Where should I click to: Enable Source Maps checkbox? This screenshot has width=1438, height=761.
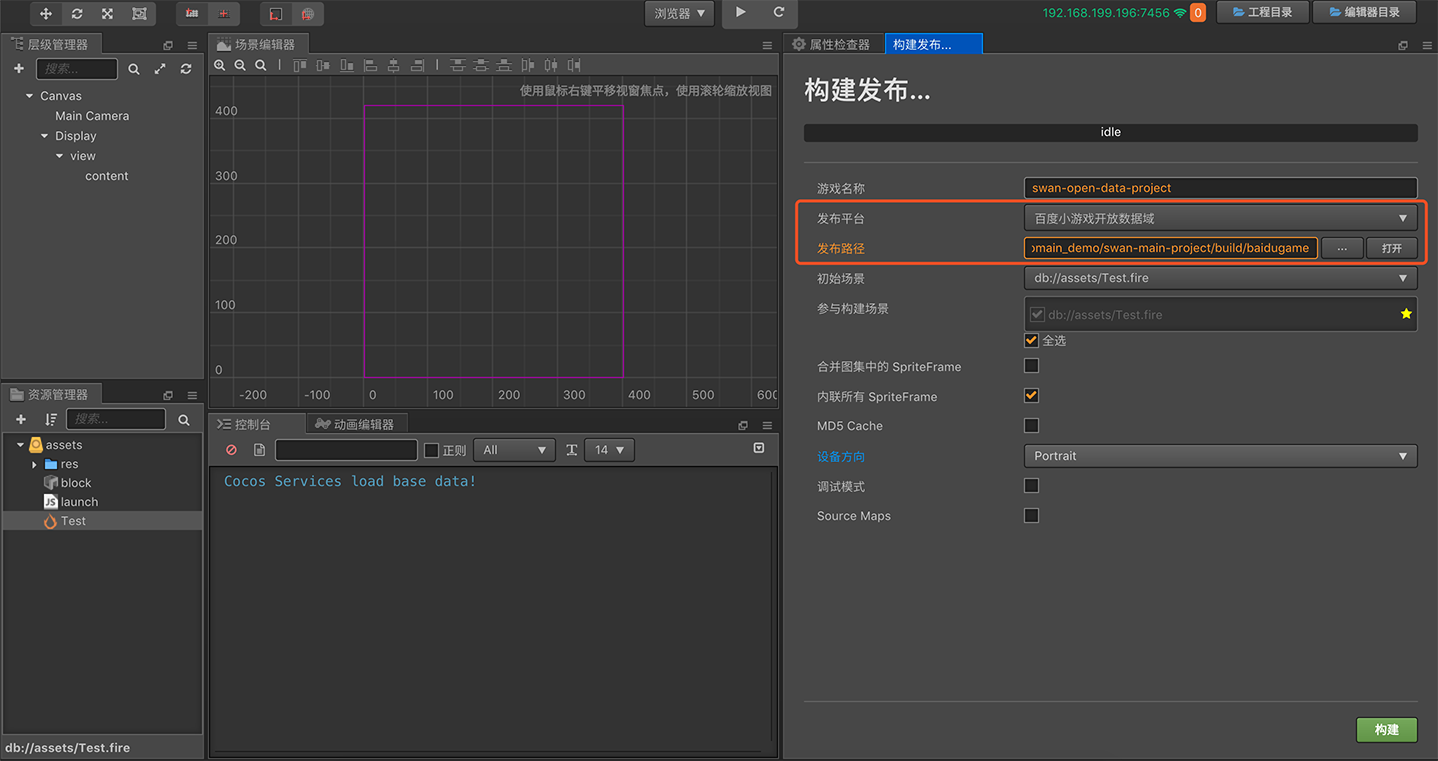pyautogui.click(x=1031, y=516)
